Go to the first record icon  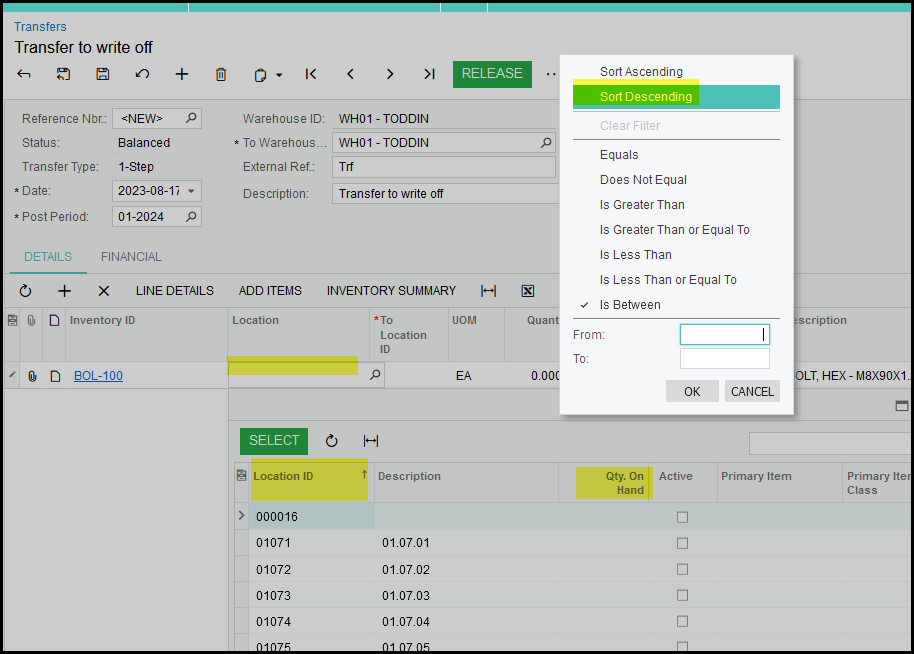pos(311,74)
